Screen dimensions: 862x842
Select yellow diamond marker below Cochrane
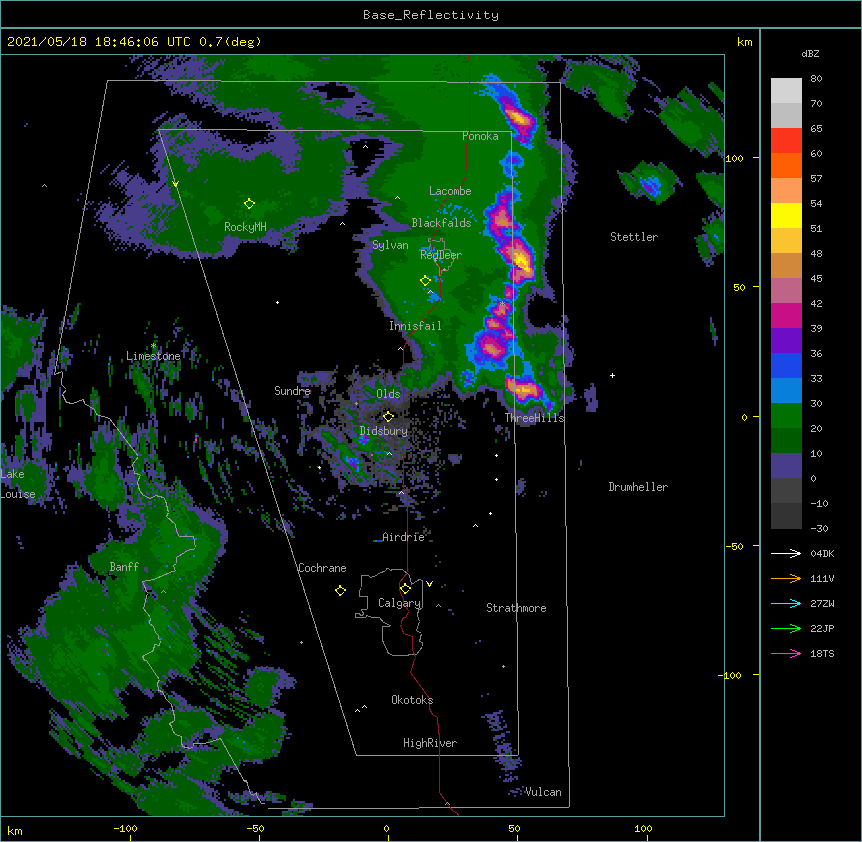[340, 590]
